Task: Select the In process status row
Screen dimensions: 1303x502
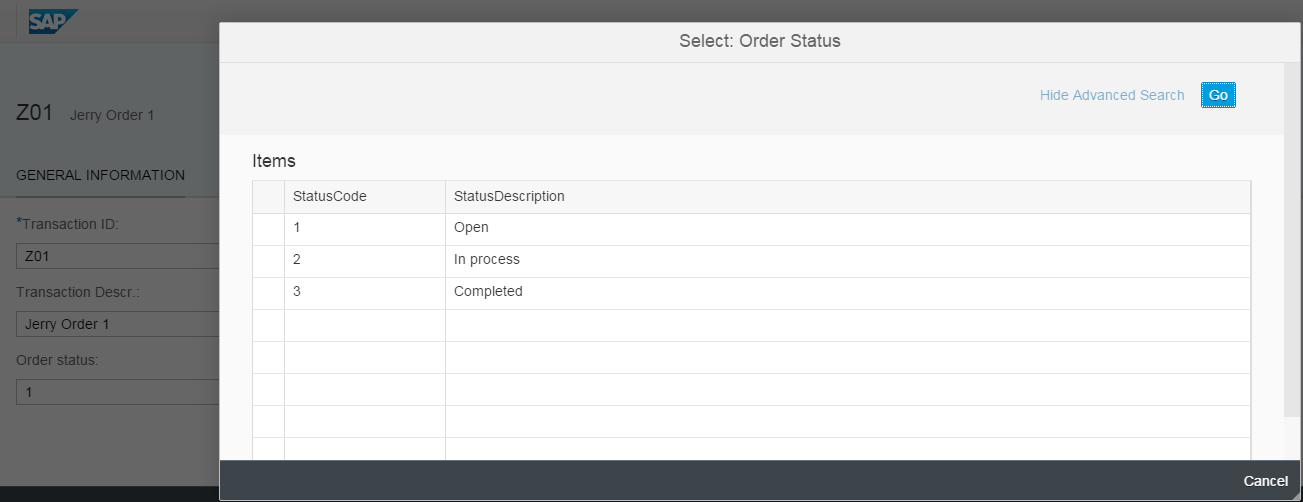Action: point(752,260)
